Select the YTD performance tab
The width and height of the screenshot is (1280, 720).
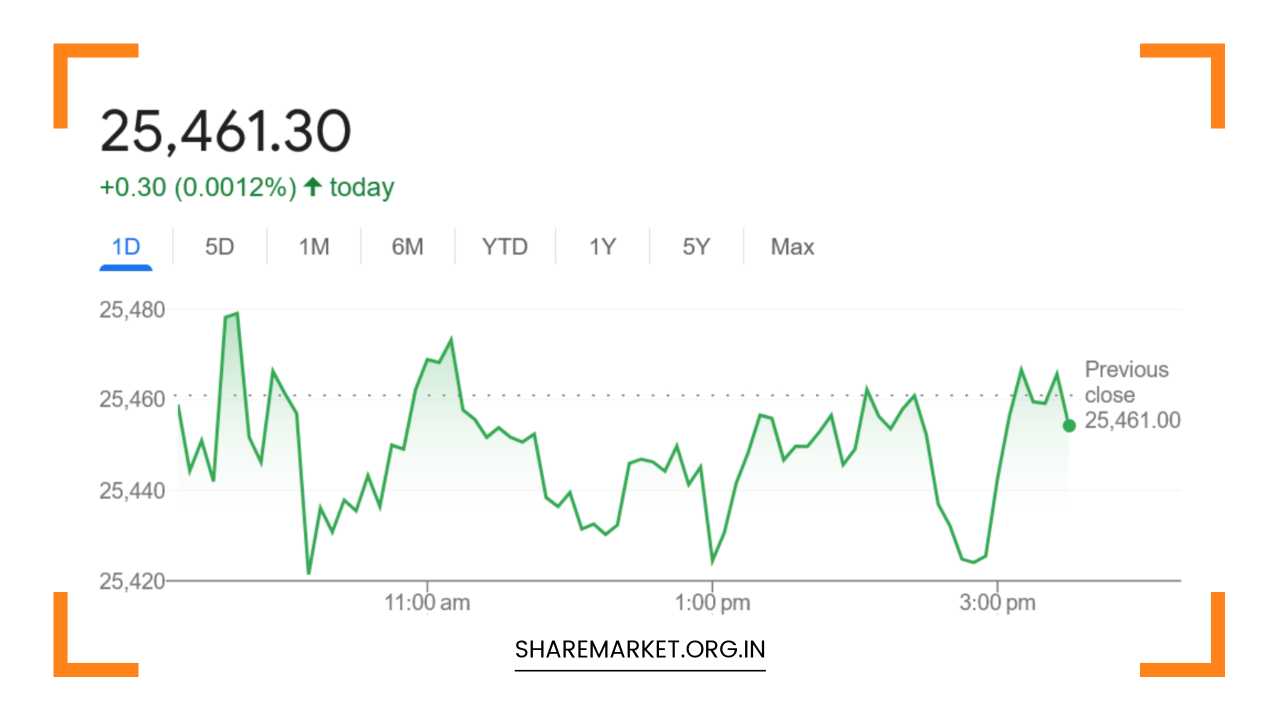(505, 246)
